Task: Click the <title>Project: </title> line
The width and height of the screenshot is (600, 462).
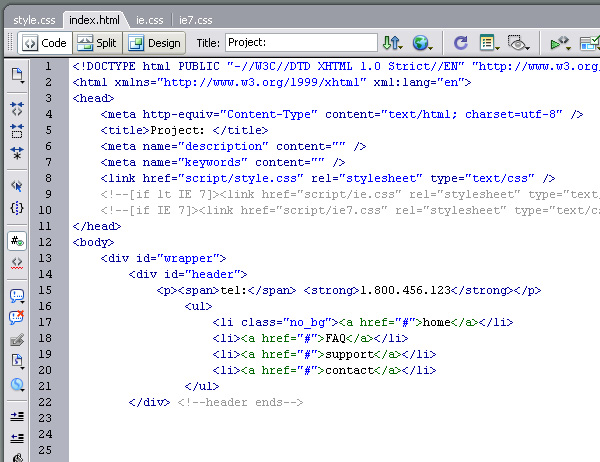Action: [x=184, y=131]
